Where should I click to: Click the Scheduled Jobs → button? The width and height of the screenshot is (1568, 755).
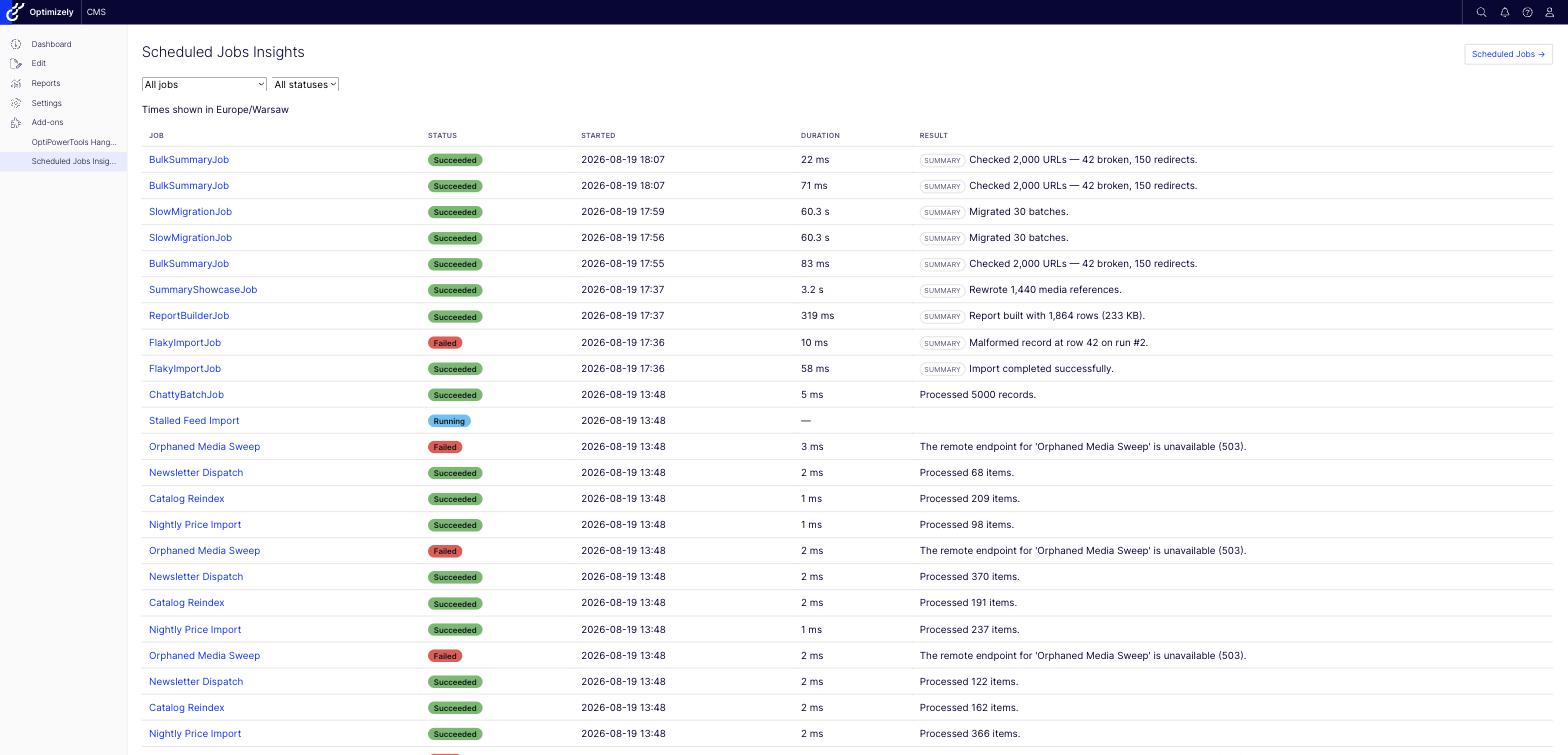[1508, 54]
